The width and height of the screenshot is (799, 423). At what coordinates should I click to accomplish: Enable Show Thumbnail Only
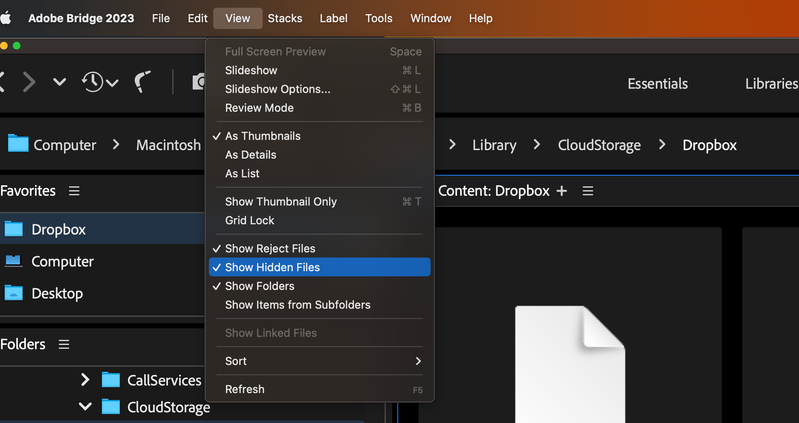[319, 202]
